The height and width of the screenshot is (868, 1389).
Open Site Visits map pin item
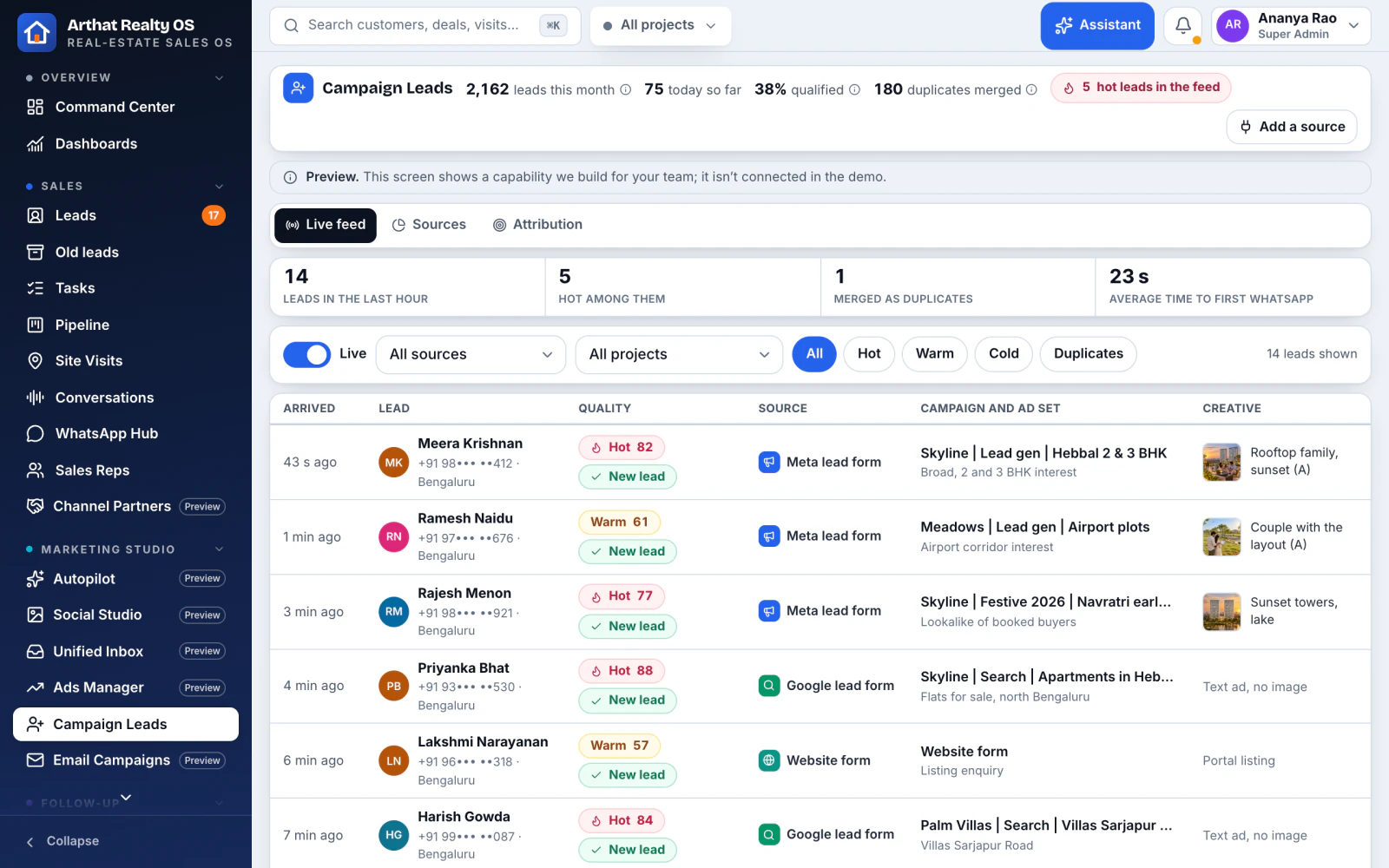click(x=126, y=361)
